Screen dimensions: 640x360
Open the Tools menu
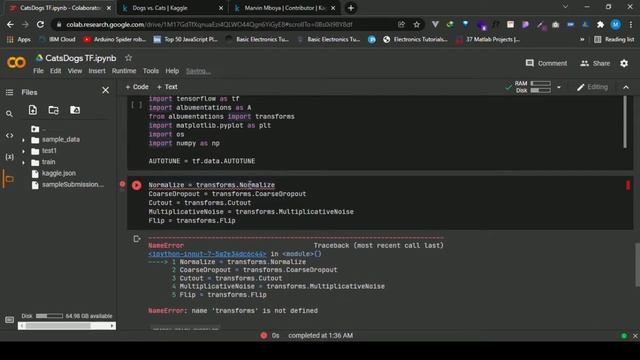click(151, 71)
